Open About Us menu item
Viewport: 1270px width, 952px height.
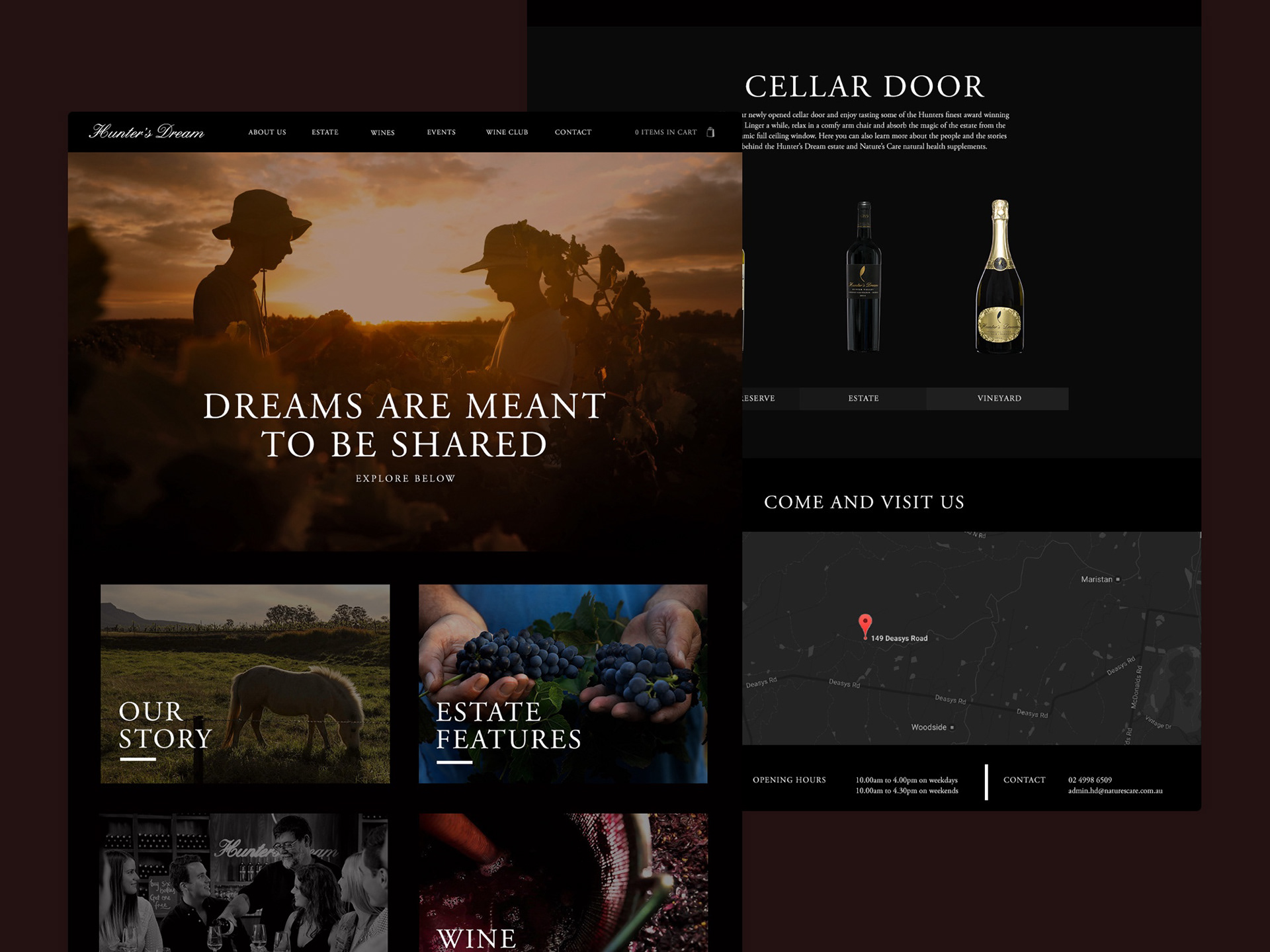(x=267, y=132)
